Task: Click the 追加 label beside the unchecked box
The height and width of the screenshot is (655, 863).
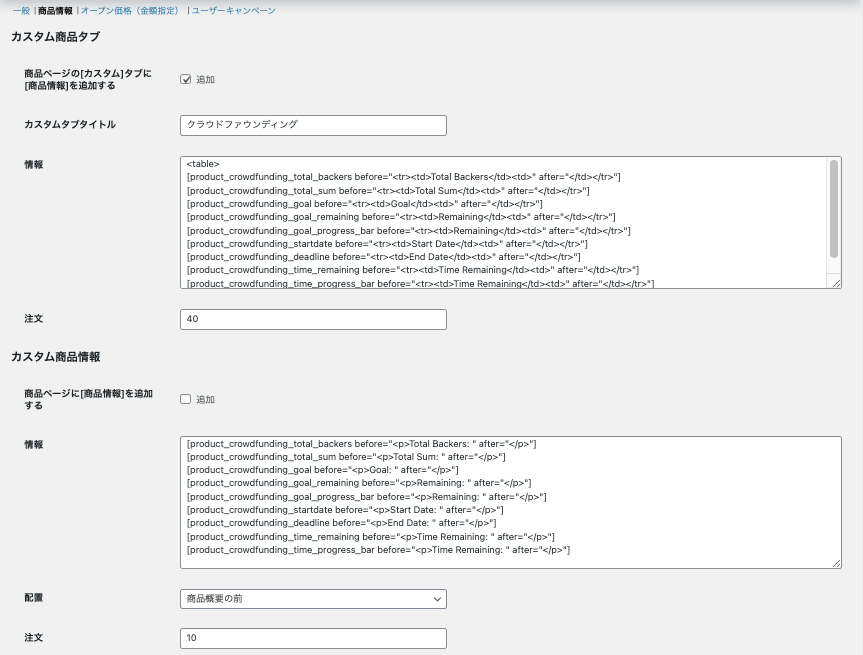Action: coord(205,399)
